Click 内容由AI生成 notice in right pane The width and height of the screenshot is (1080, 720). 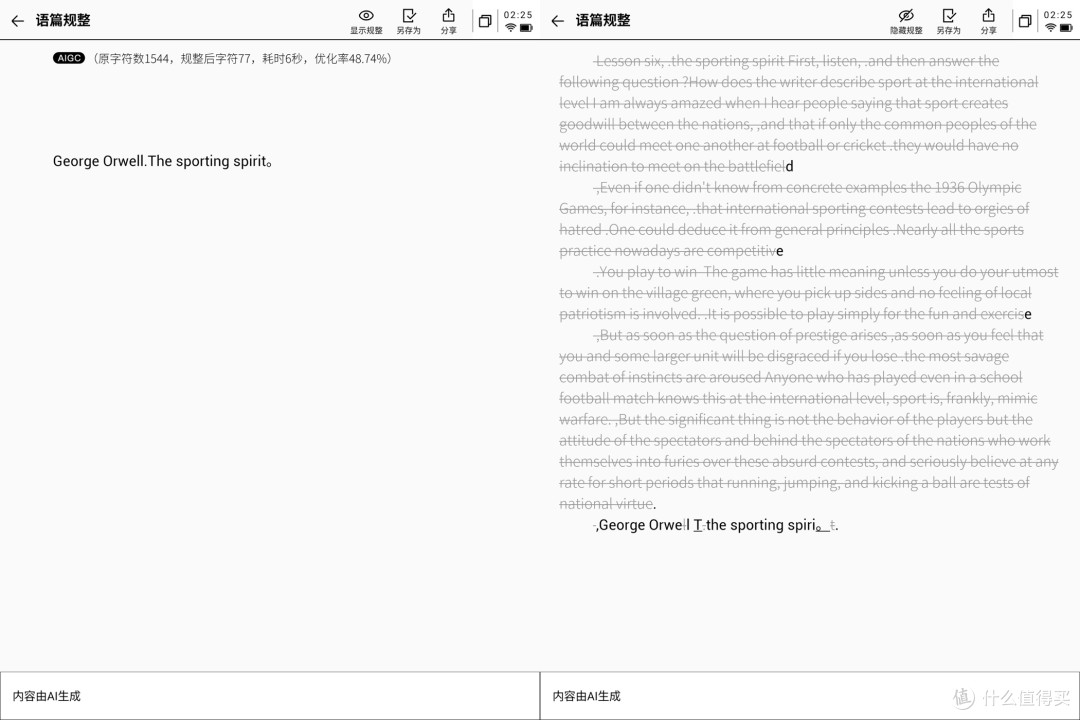587,697
